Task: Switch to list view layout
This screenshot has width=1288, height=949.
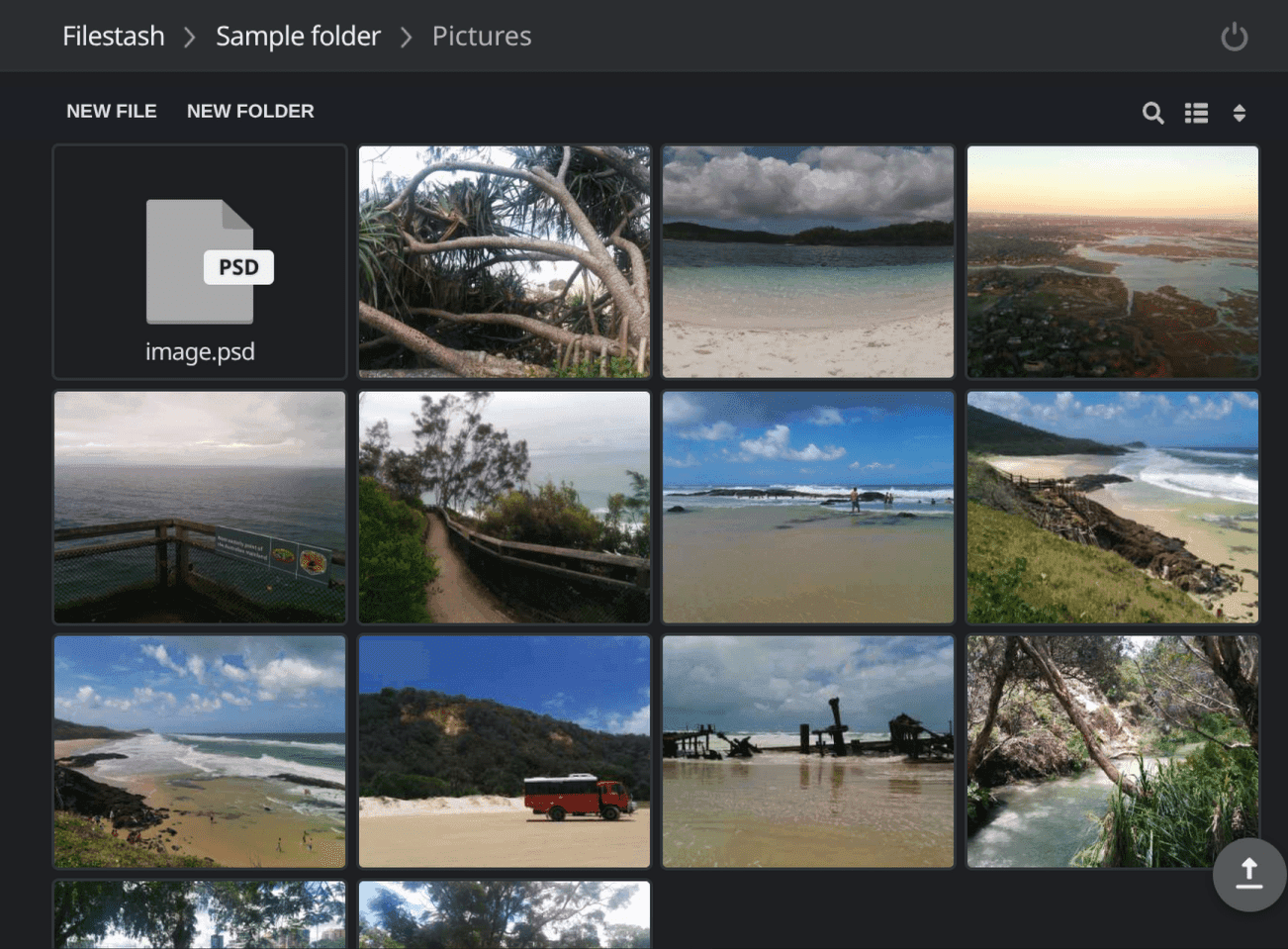Action: 1196,113
